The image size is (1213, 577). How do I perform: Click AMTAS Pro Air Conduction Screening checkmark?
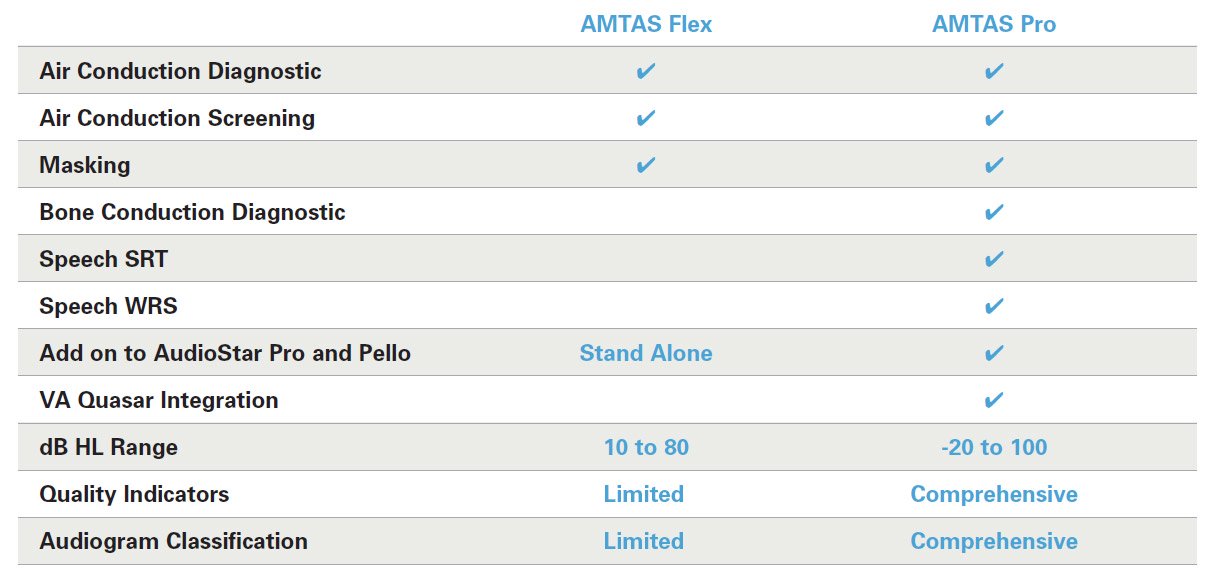point(993,118)
